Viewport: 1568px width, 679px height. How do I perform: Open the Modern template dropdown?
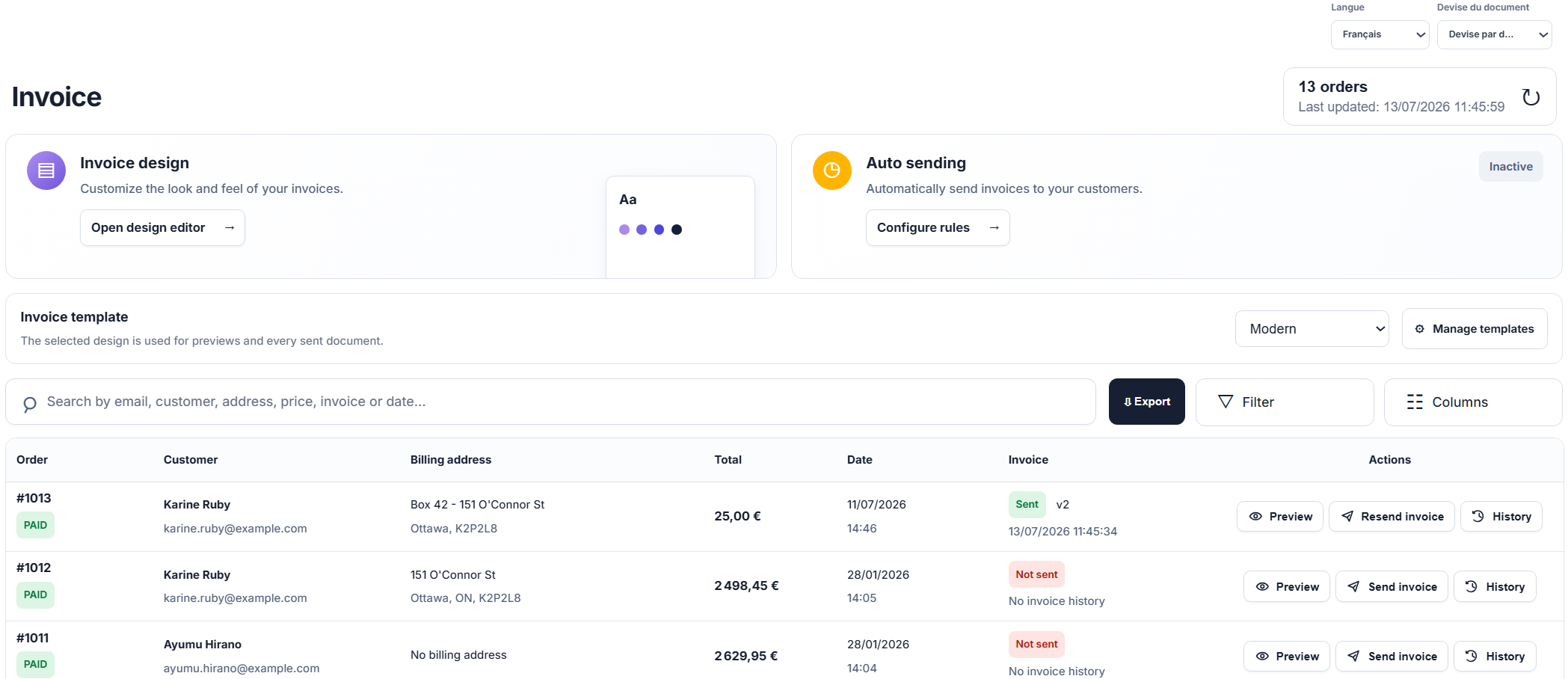tap(1312, 329)
